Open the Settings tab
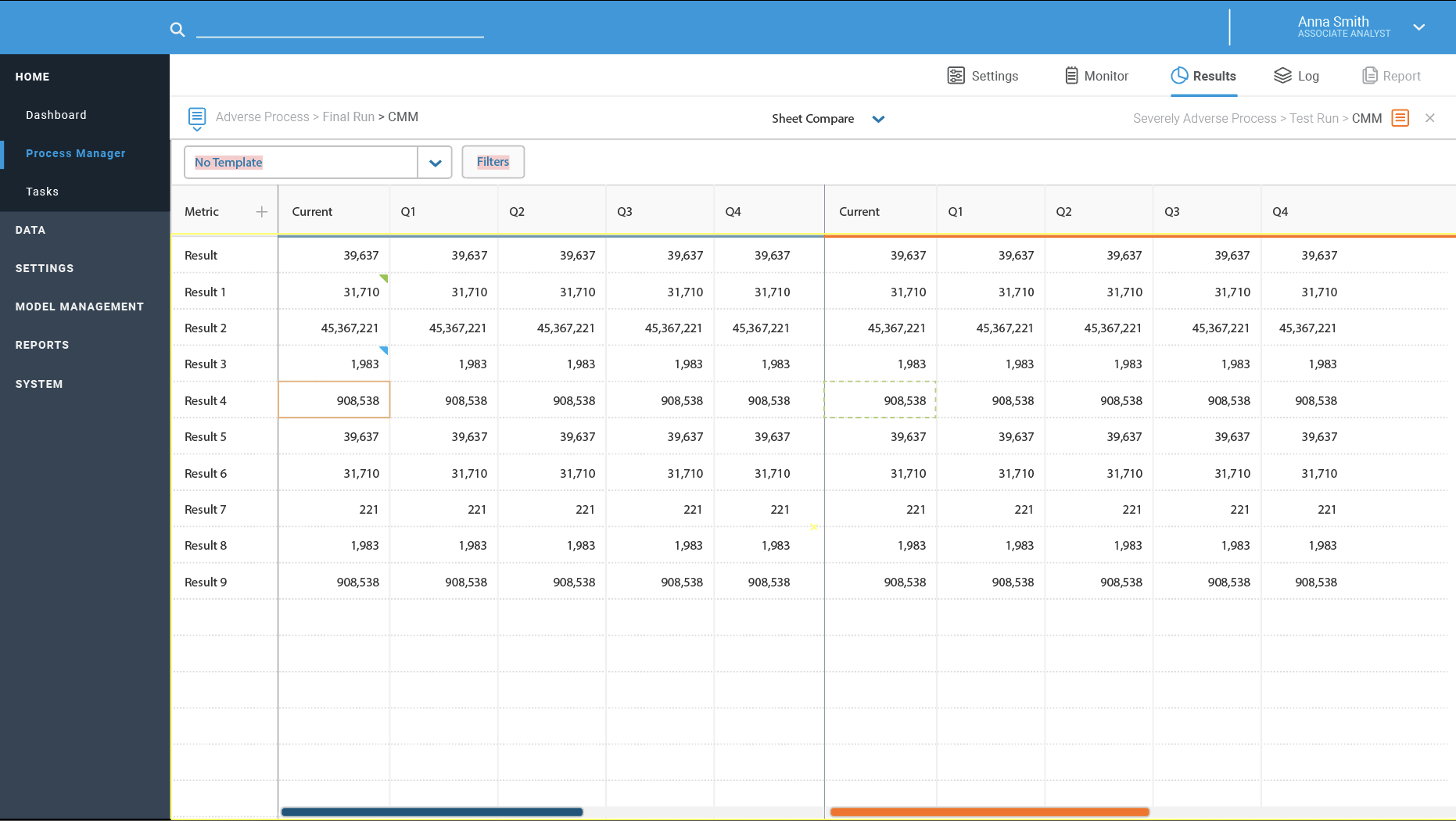Screen dimensions: 1456x821 tap(983, 76)
